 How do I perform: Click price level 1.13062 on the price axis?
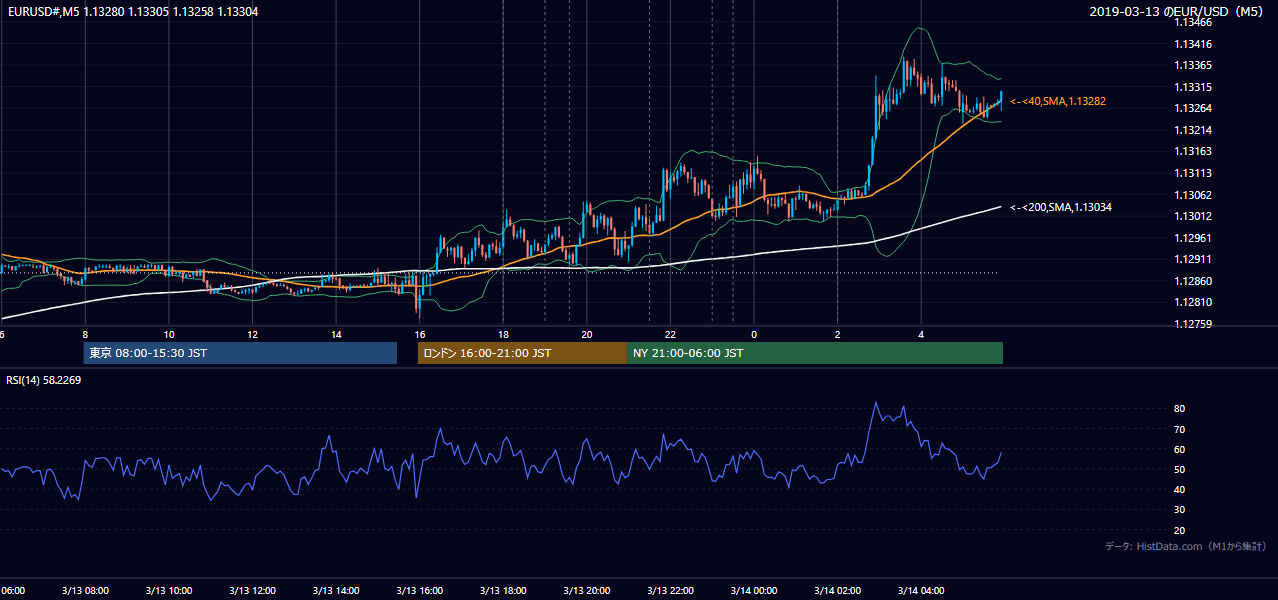pyautogui.click(x=1194, y=195)
